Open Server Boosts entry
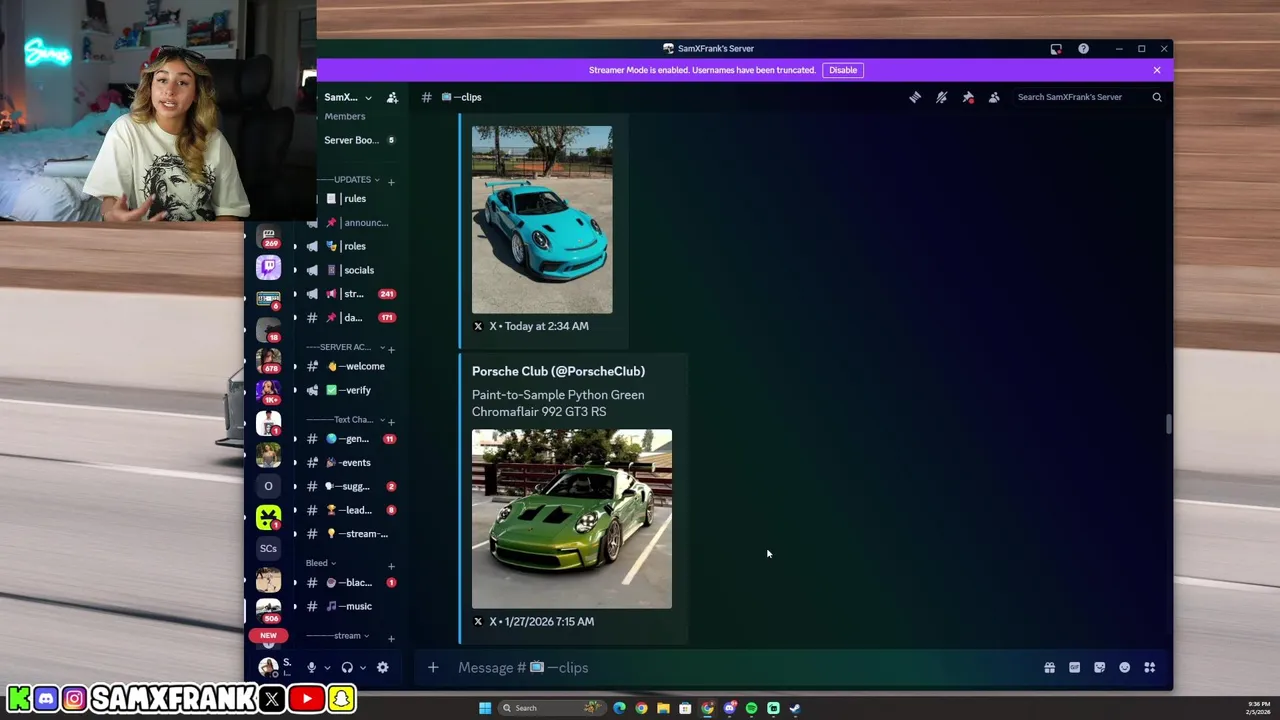Viewport: 1280px width, 720px height. (x=359, y=140)
